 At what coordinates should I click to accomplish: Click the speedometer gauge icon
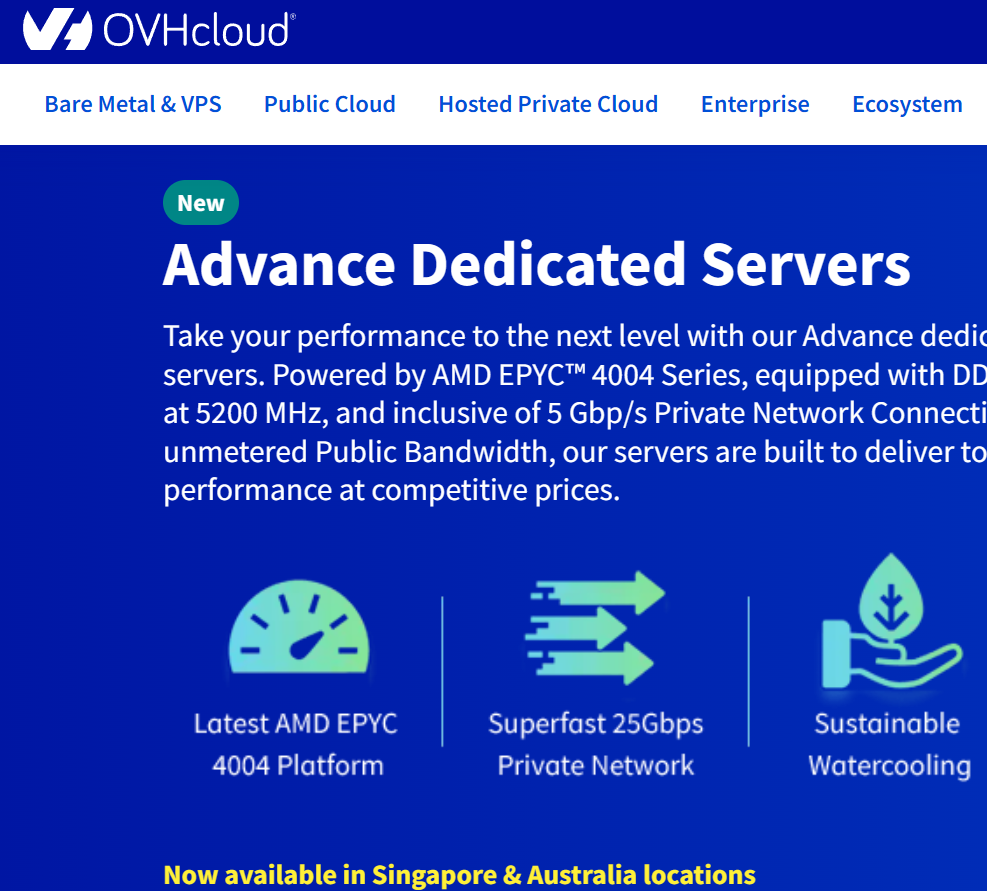point(299,627)
